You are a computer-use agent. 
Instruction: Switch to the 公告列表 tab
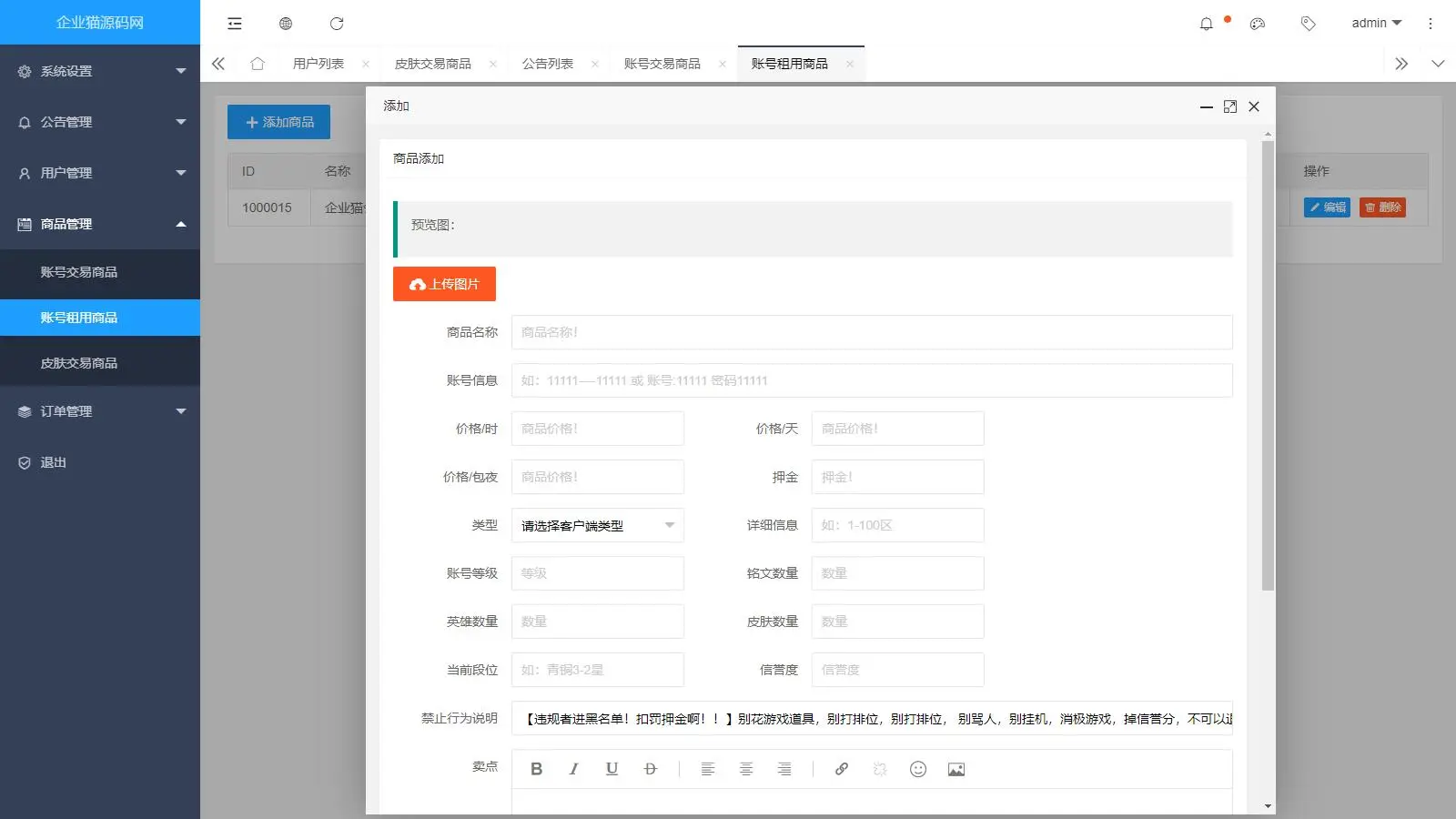pos(548,63)
